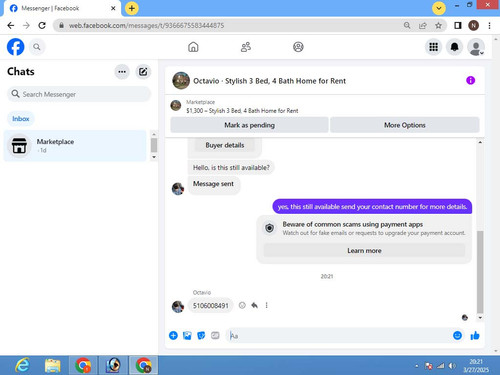Open the browser zoom magnifier icon
The image size is (500, 375).
pyautogui.click(x=407, y=25)
